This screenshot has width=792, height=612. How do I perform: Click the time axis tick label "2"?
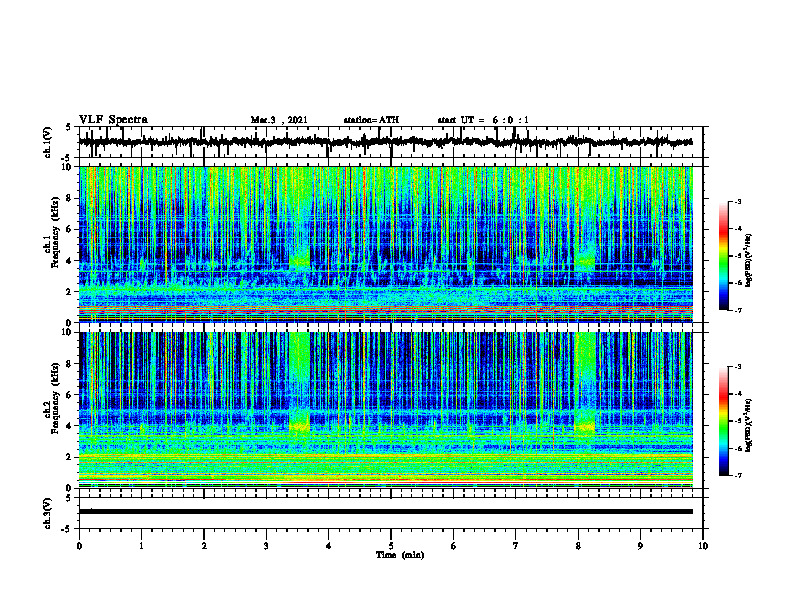click(x=204, y=546)
